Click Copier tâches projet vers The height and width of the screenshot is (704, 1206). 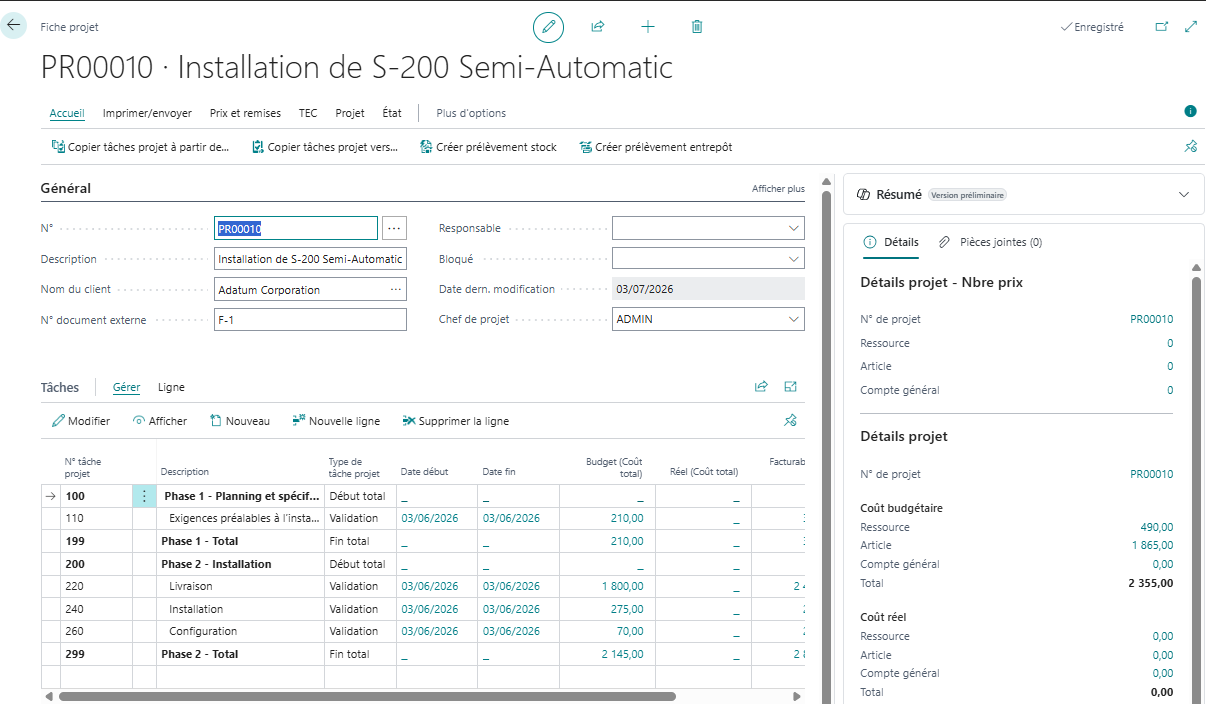(x=325, y=147)
